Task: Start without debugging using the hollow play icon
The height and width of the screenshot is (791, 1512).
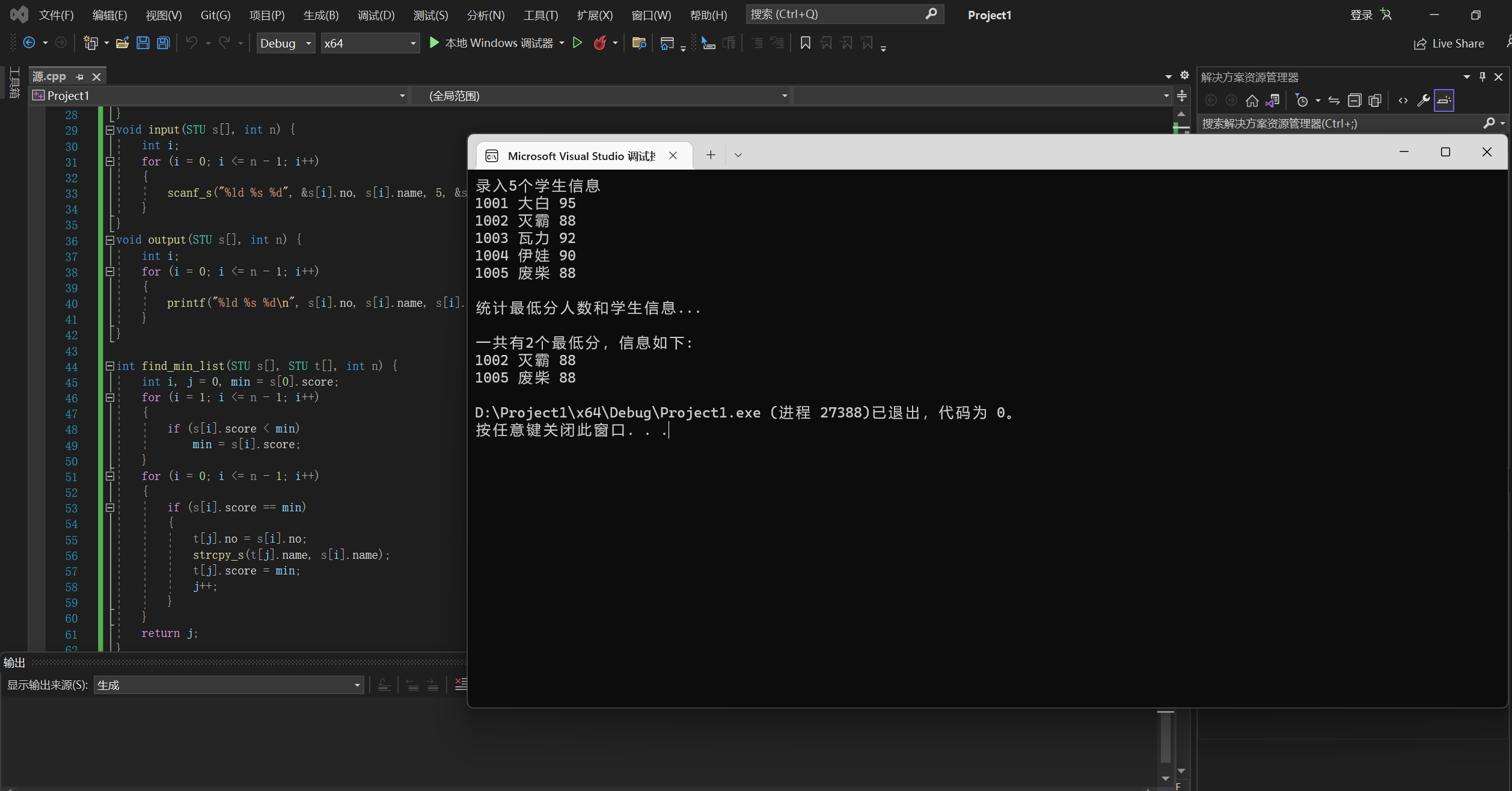Action: click(577, 43)
